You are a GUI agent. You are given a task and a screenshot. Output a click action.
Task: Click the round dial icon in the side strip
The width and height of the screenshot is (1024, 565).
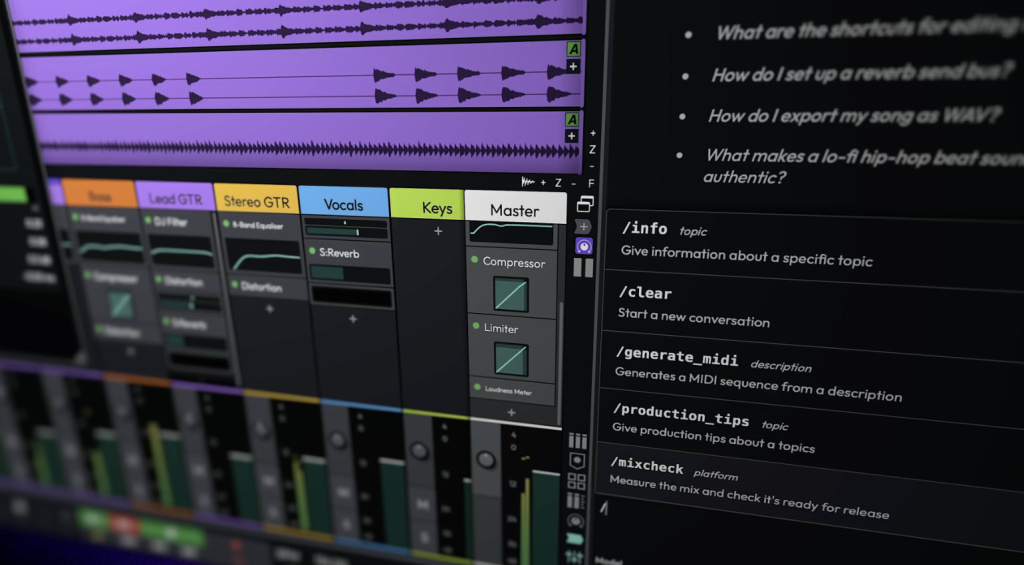[576, 521]
